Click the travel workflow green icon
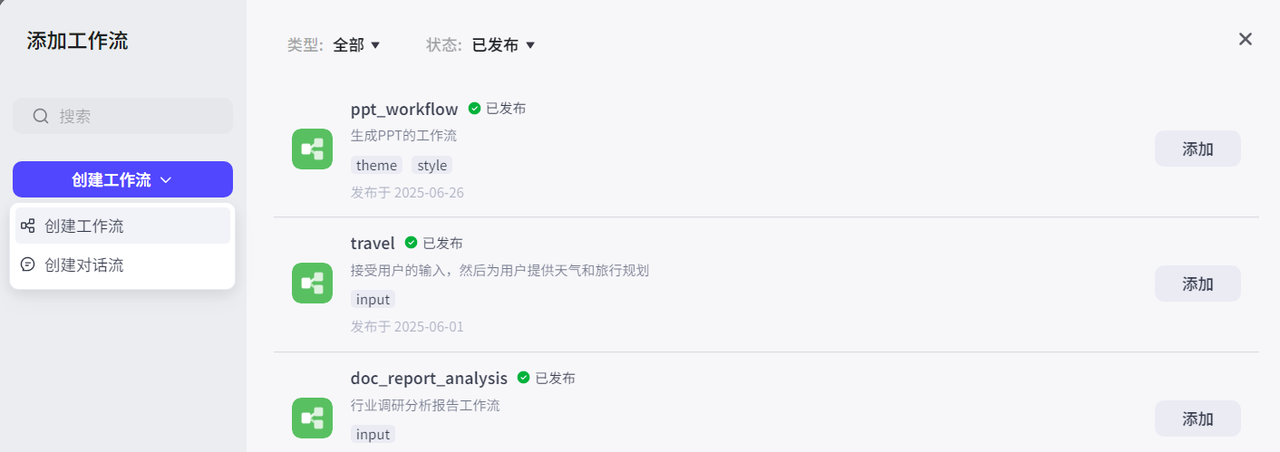 tap(312, 283)
